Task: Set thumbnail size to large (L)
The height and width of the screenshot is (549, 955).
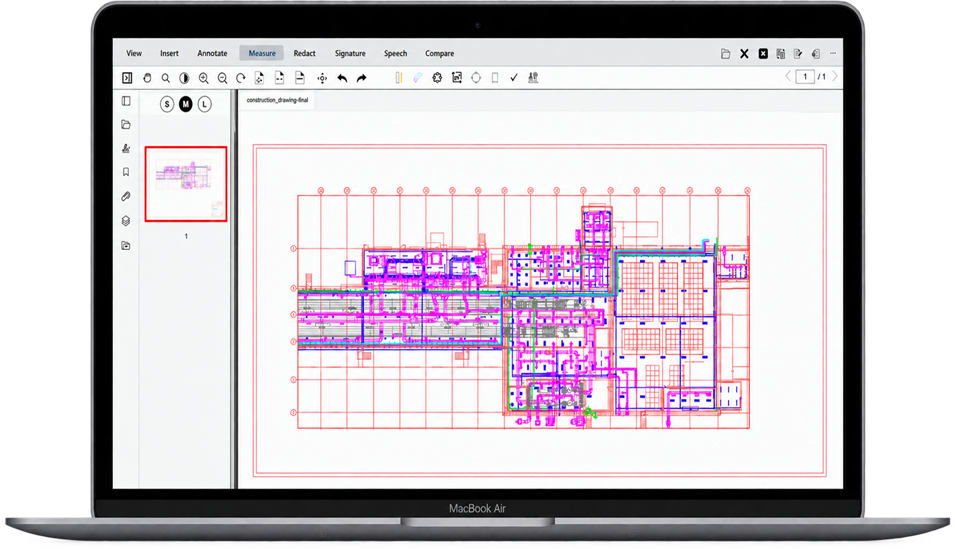Action: point(205,104)
